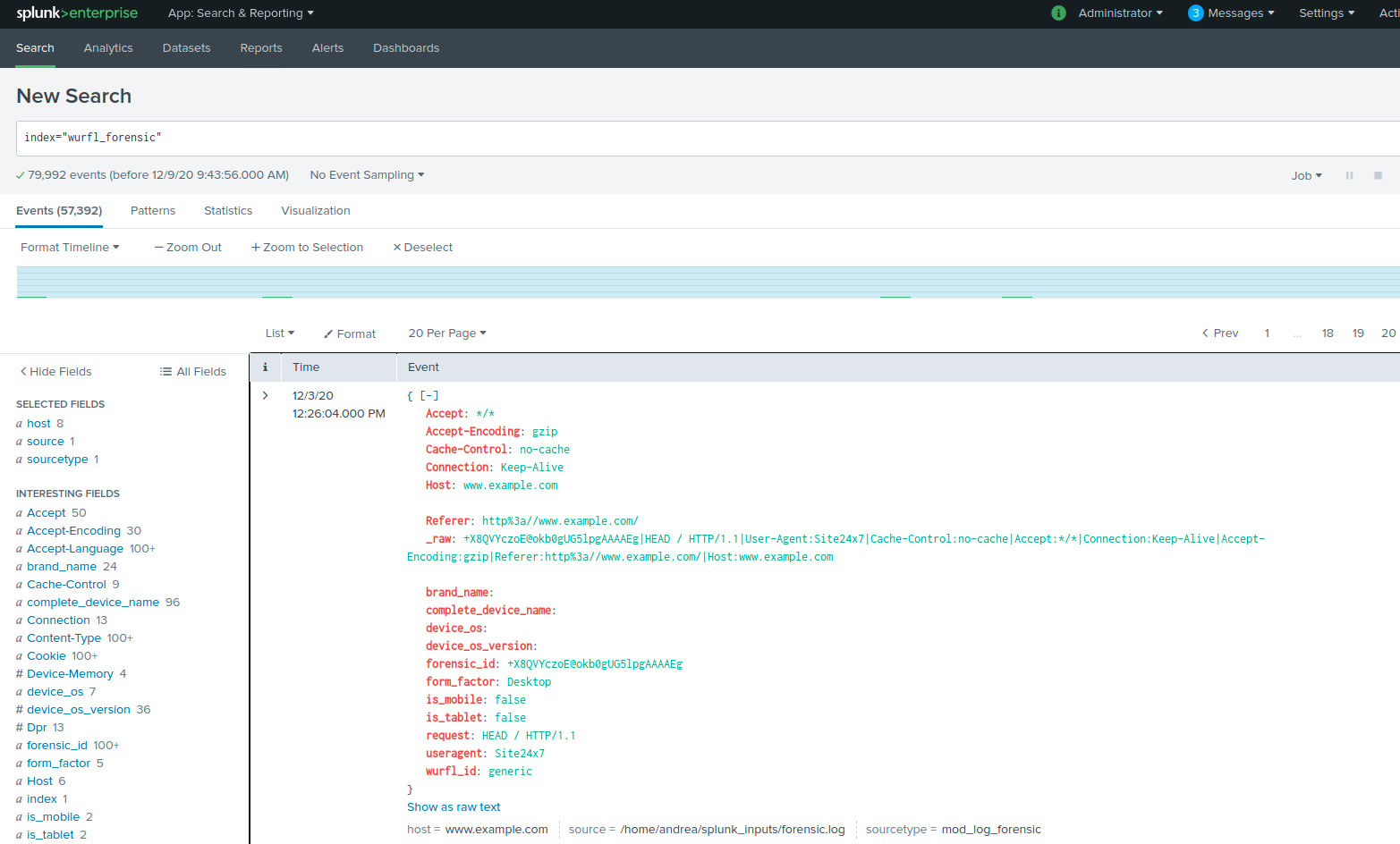Click the event info column header icon

point(265,367)
